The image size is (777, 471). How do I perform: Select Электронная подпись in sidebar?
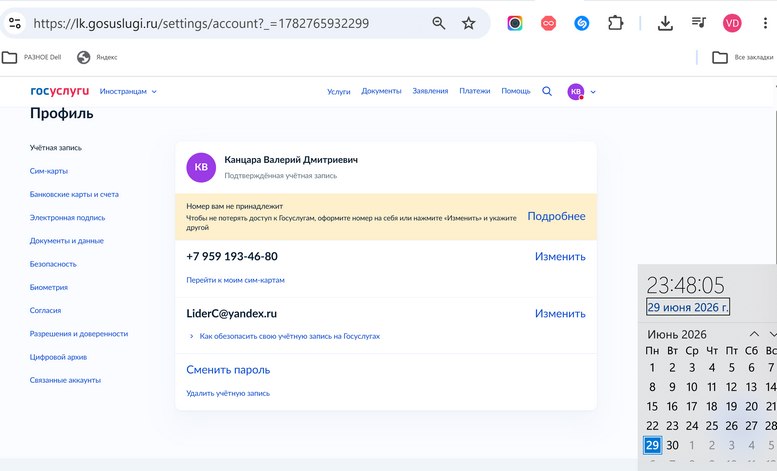tap(67, 218)
